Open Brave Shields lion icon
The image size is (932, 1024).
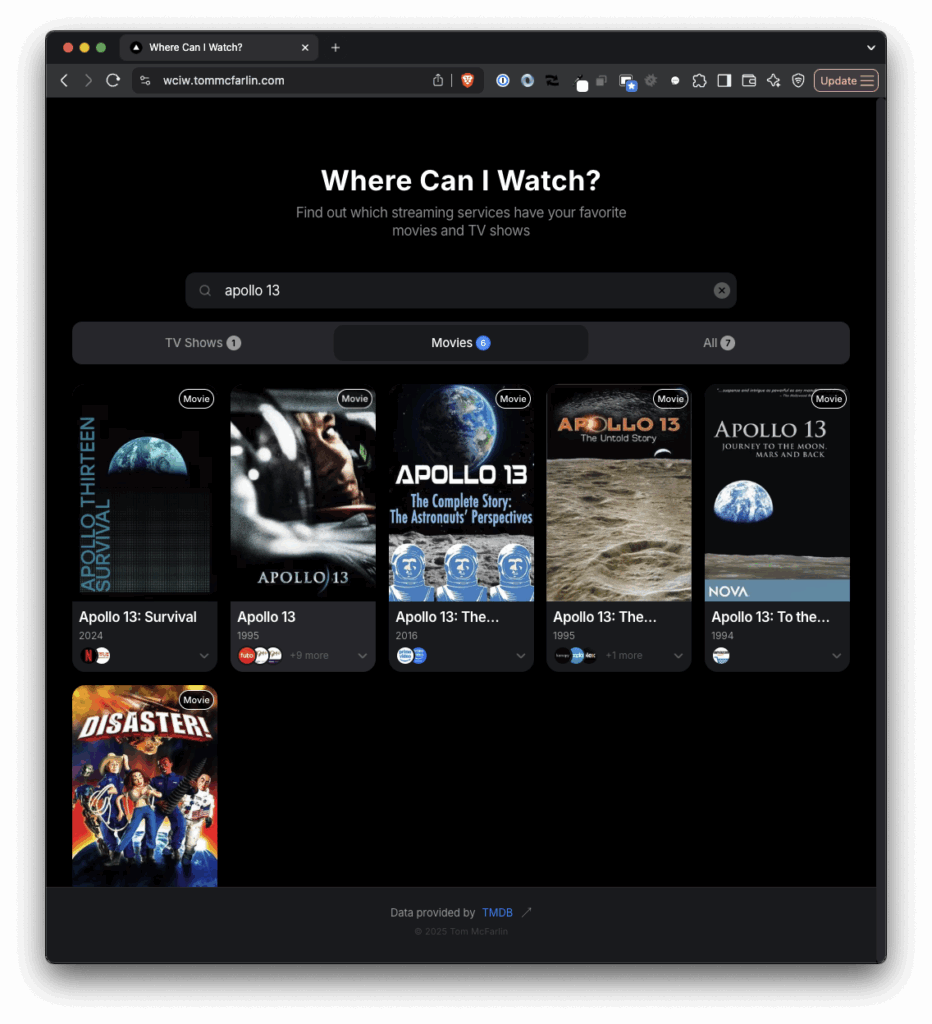(x=468, y=80)
